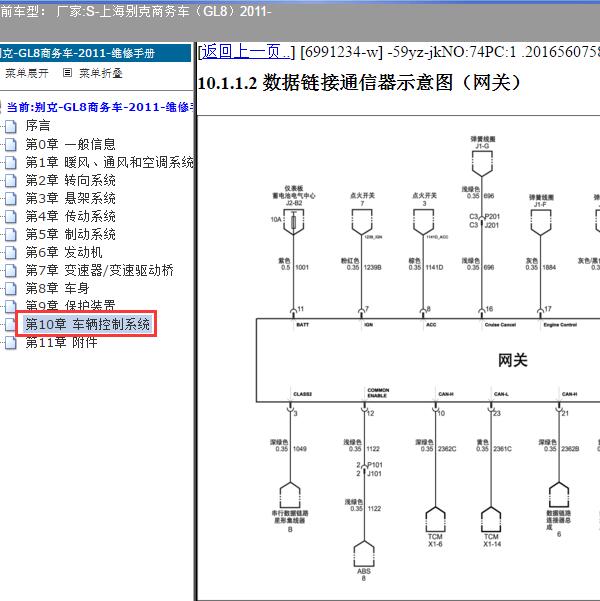
Task: Click the 网关 gateway module label in diagram
Action: click(513, 360)
